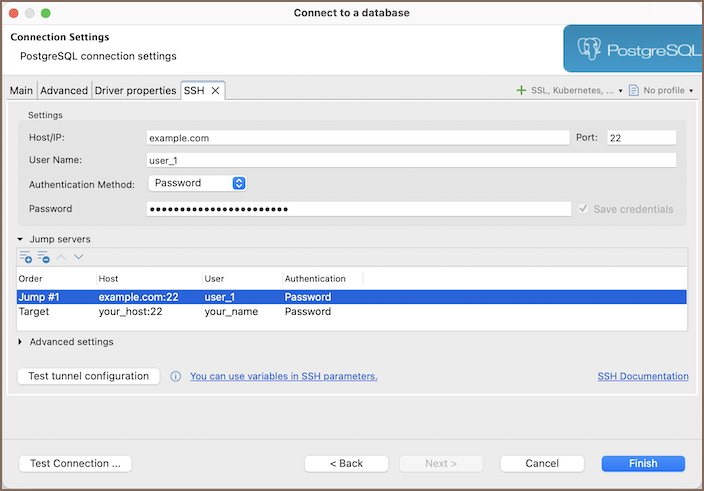Expand the Advanced settings section
The image size is (704, 491).
click(22, 342)
